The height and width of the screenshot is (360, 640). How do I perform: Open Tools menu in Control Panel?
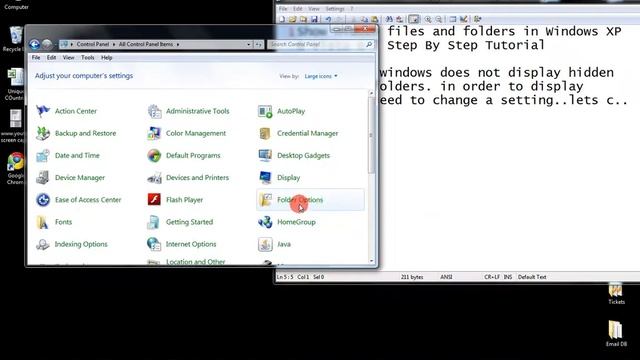coord(88,58)
